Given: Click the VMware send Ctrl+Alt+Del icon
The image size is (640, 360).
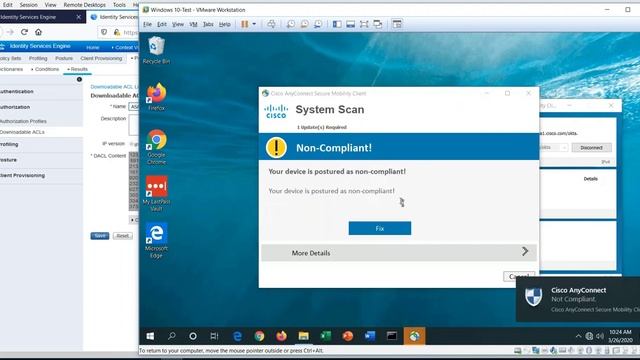Looking at the screenshot, I should click(271, 24).
